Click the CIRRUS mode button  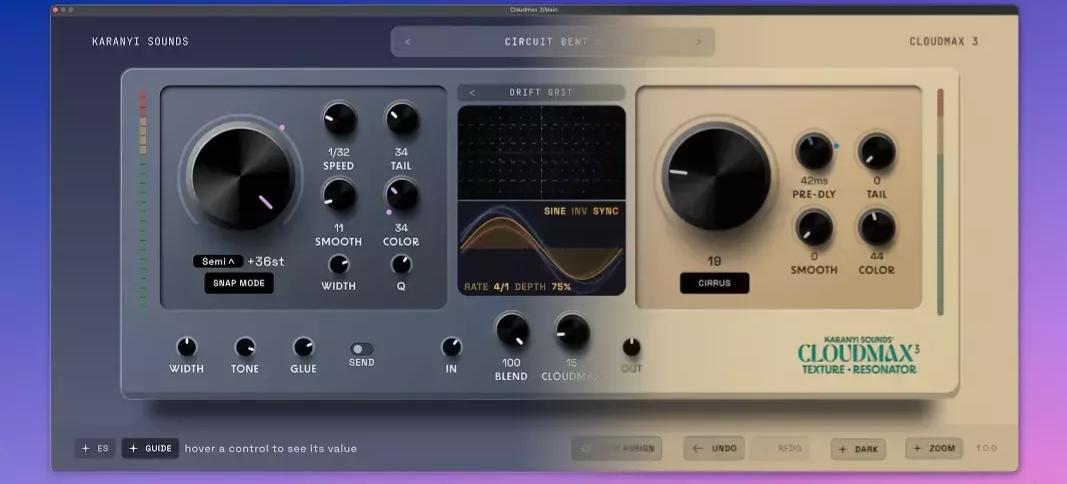(x=715, y=283)
